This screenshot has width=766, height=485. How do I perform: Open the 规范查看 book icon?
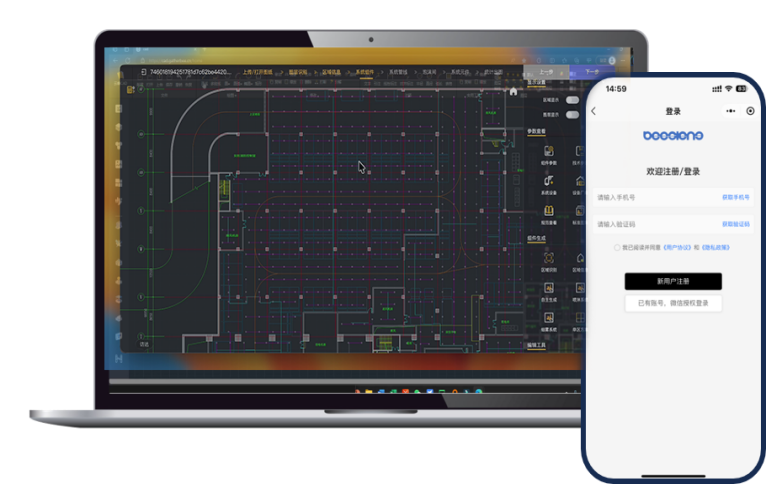point(549,211)
